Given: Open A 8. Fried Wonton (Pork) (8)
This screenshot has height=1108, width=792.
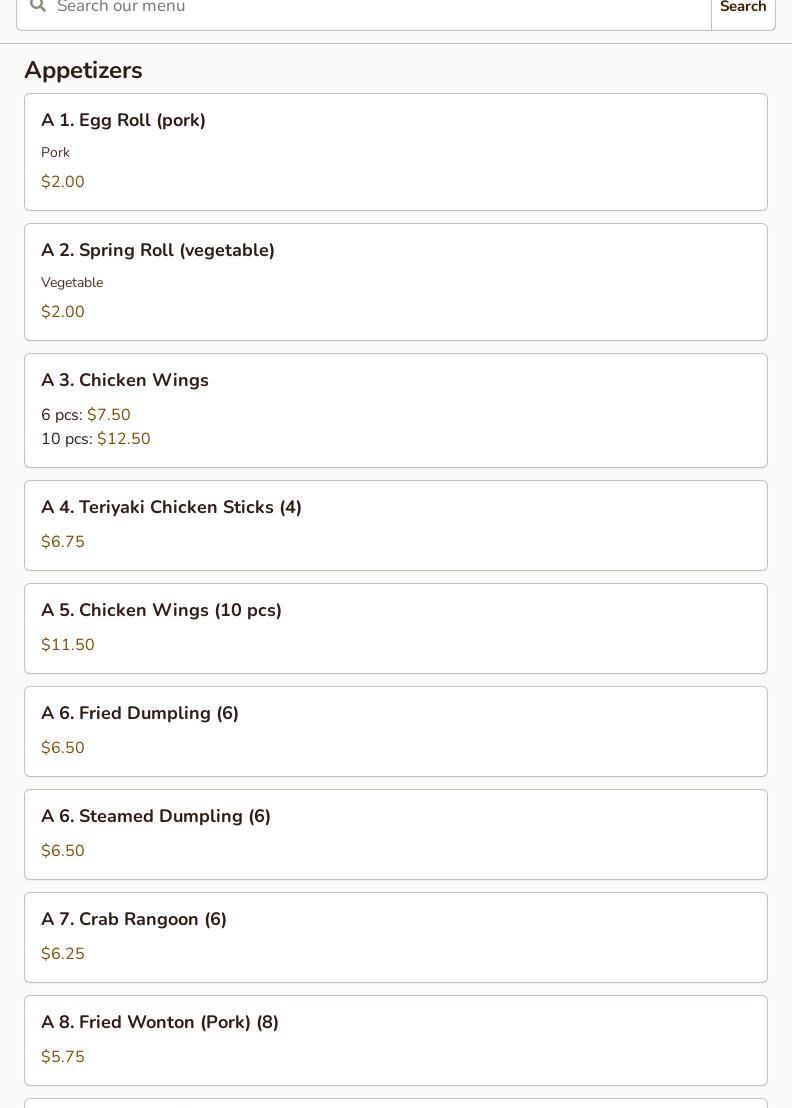Looking at the screenshot, I should point(396,1041).
